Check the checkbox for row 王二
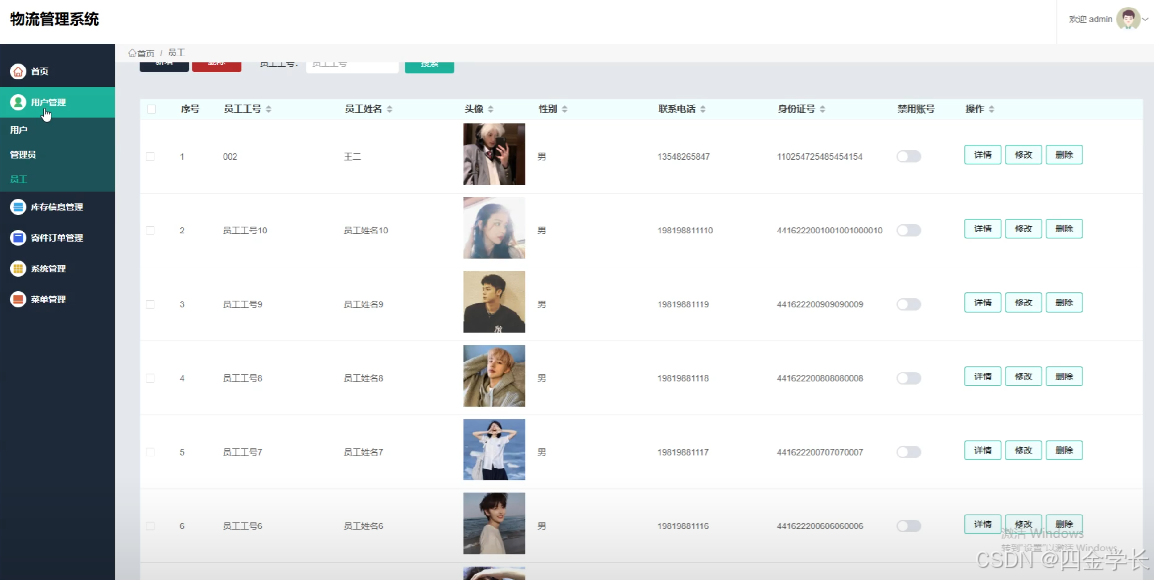 point(151,157)
